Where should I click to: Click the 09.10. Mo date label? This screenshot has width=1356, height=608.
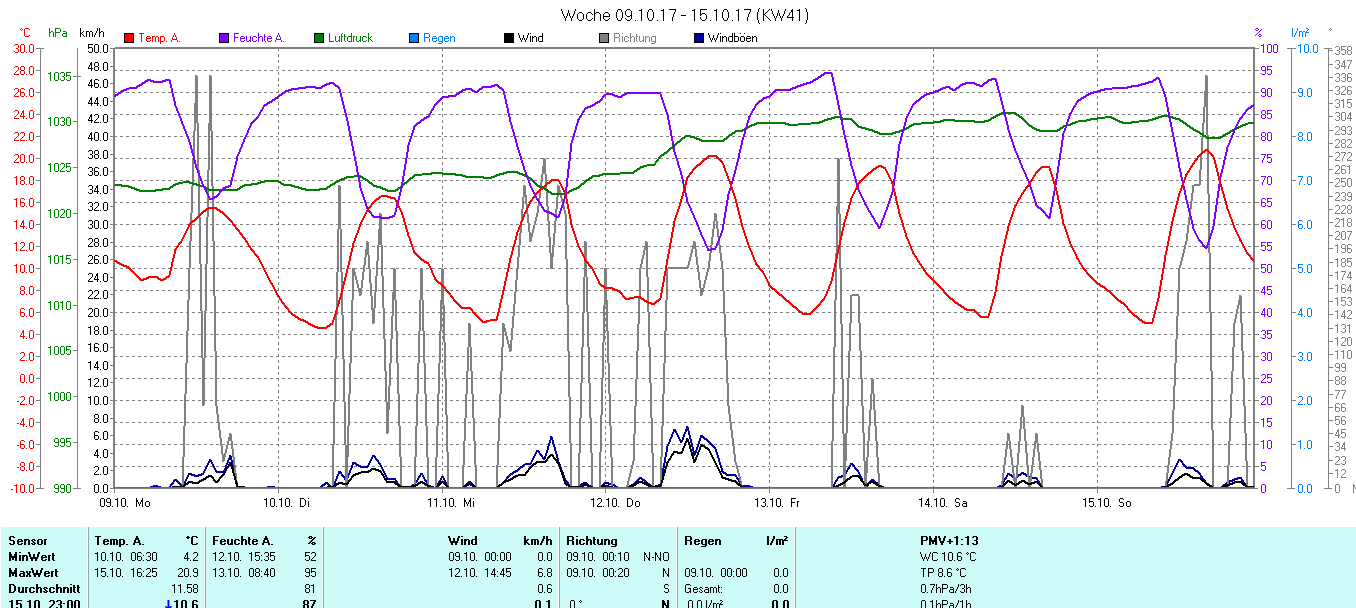pos(126,502)
